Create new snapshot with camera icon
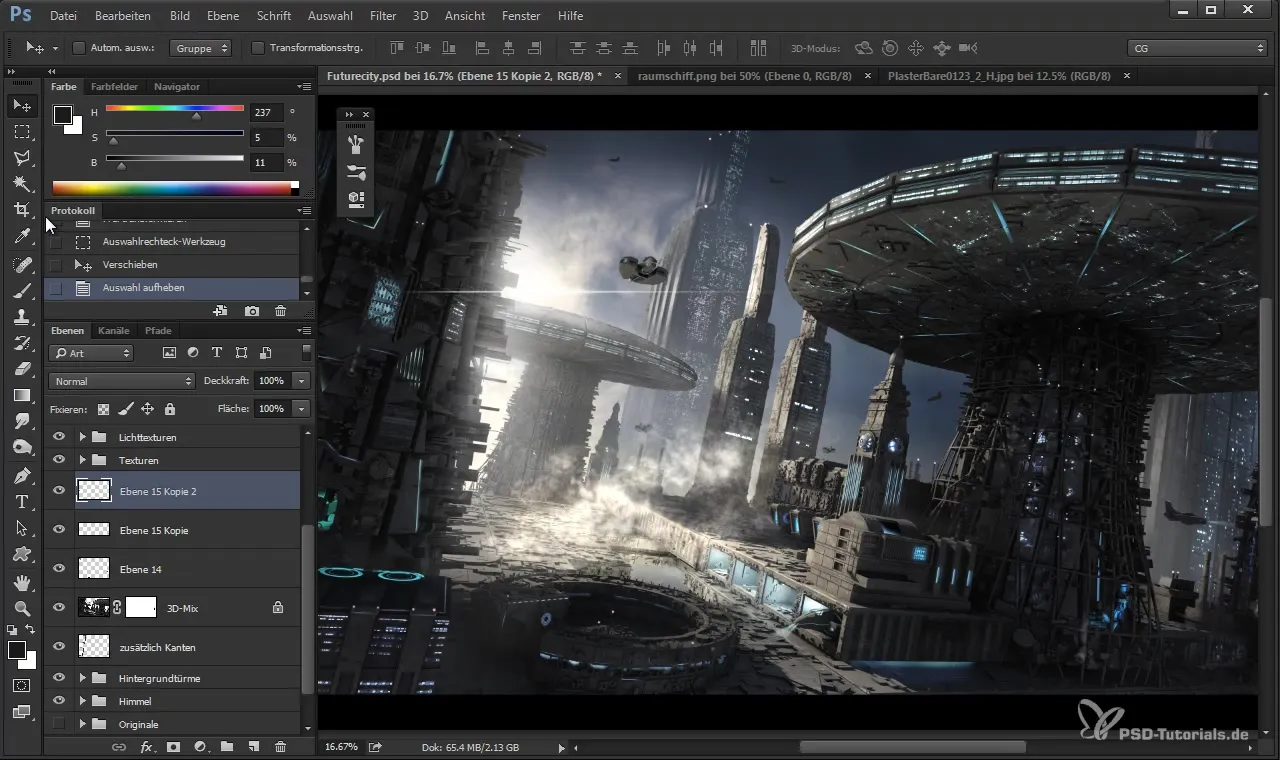The width and height of the screenshot is (1280, 760). (x=252, y=312)
